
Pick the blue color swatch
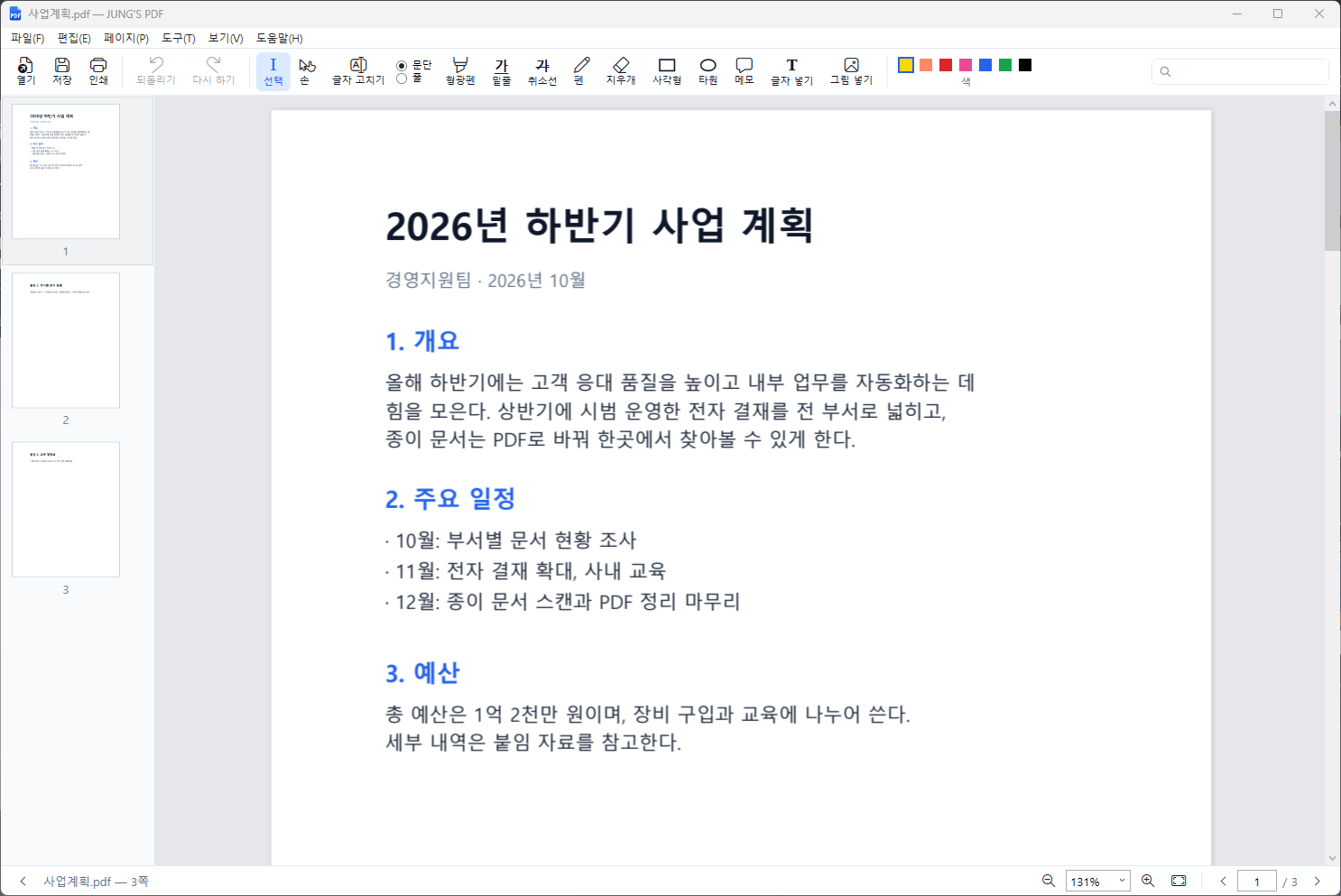985,65
